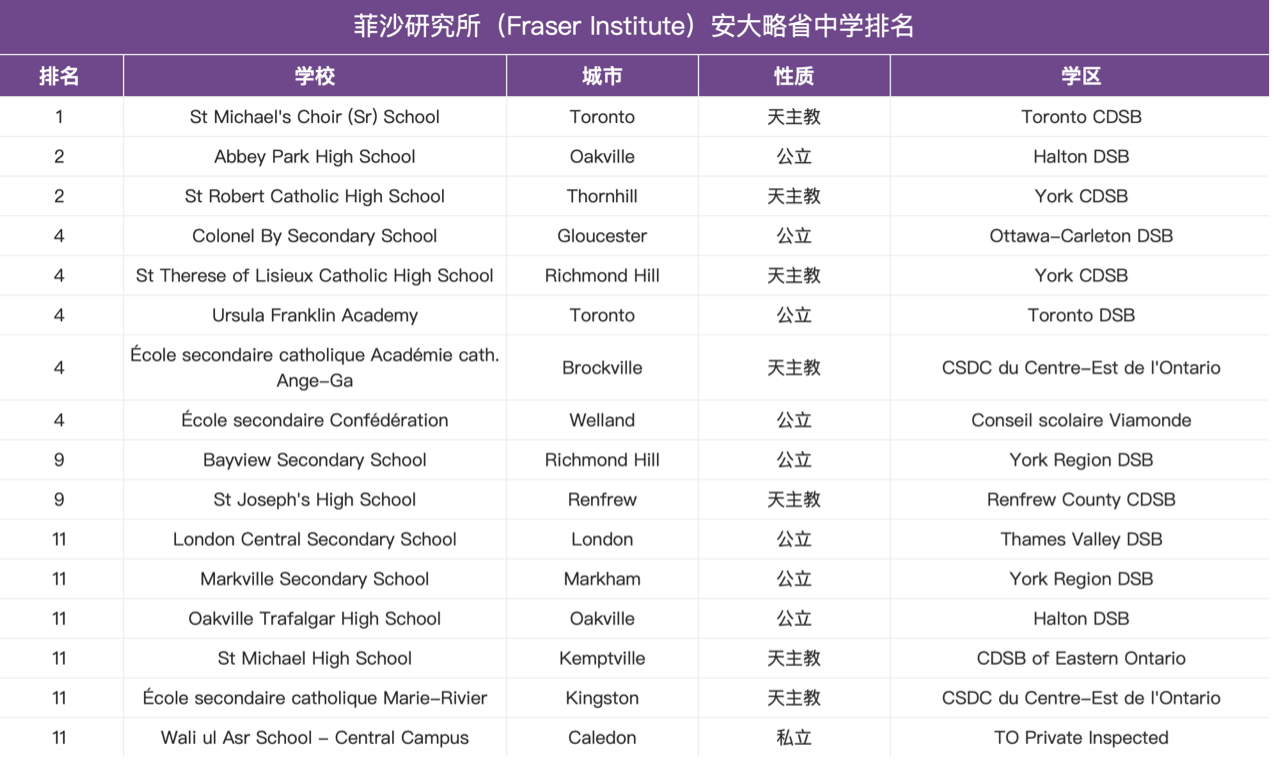Click the Caledon city cell
This screenshot has height=760, width=1274.
(602, 738)
